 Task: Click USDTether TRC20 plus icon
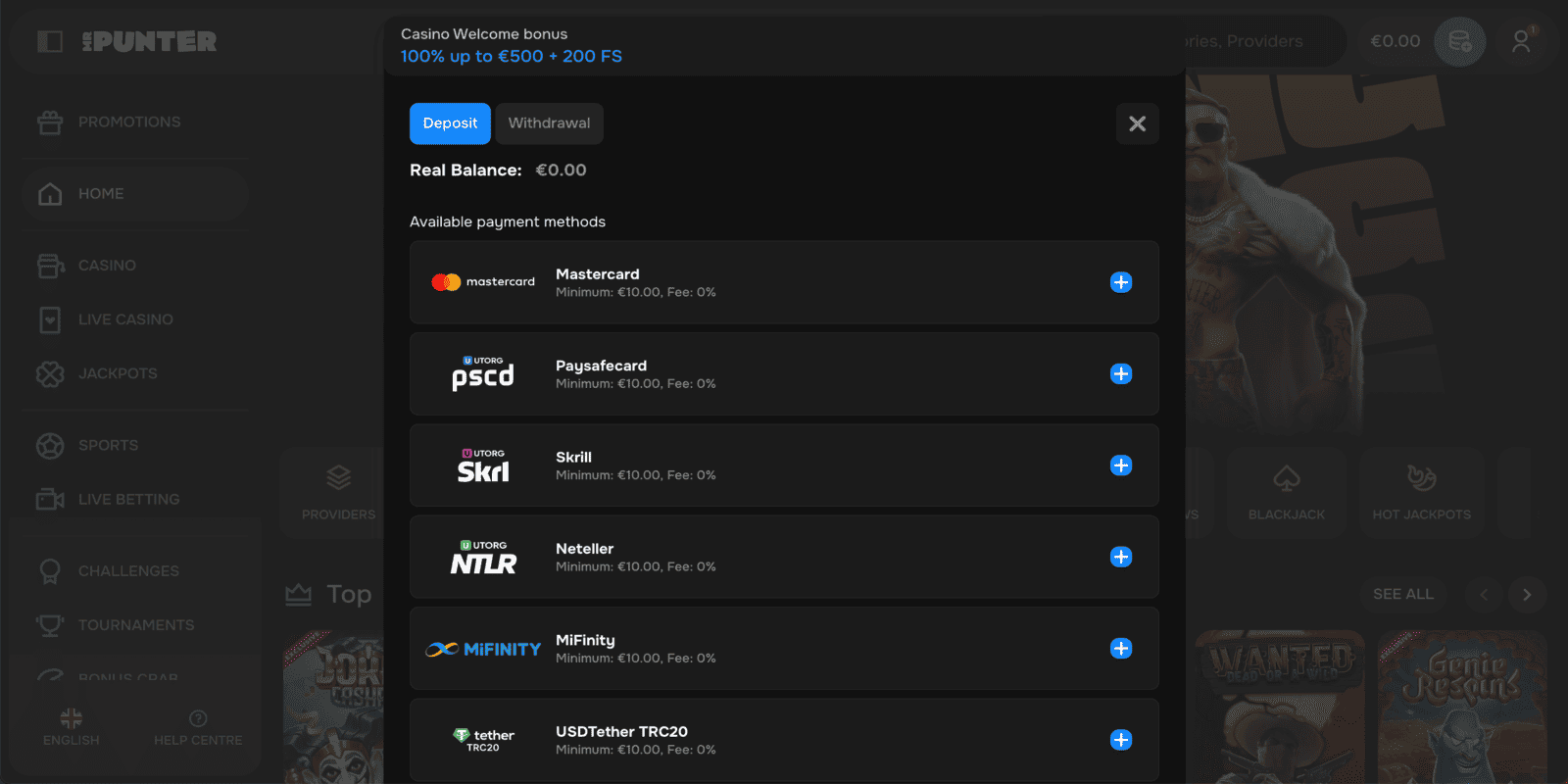[x=1121, y=740]
